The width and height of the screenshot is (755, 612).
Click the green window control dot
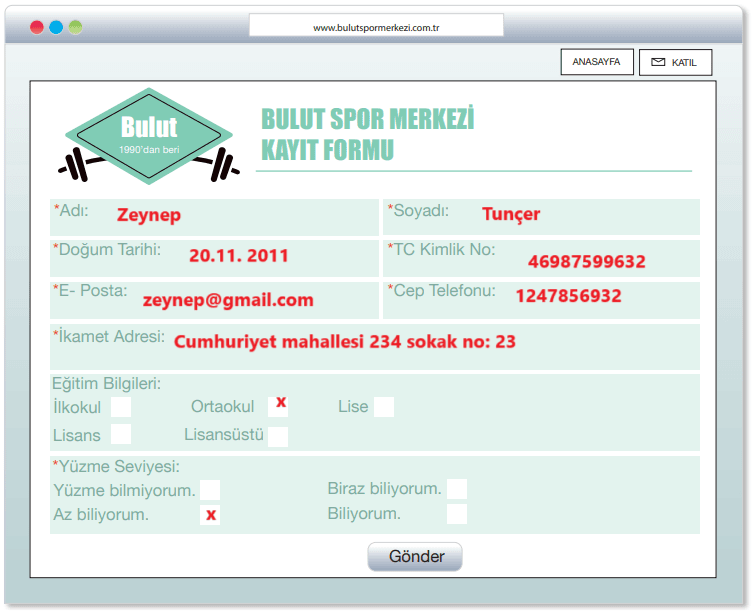tap(76, 27)
